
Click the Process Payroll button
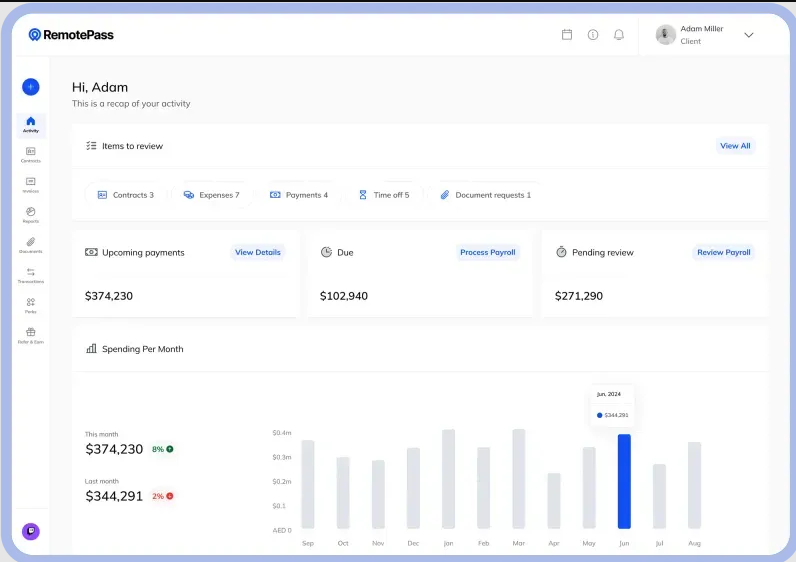(x=488, y=253)
